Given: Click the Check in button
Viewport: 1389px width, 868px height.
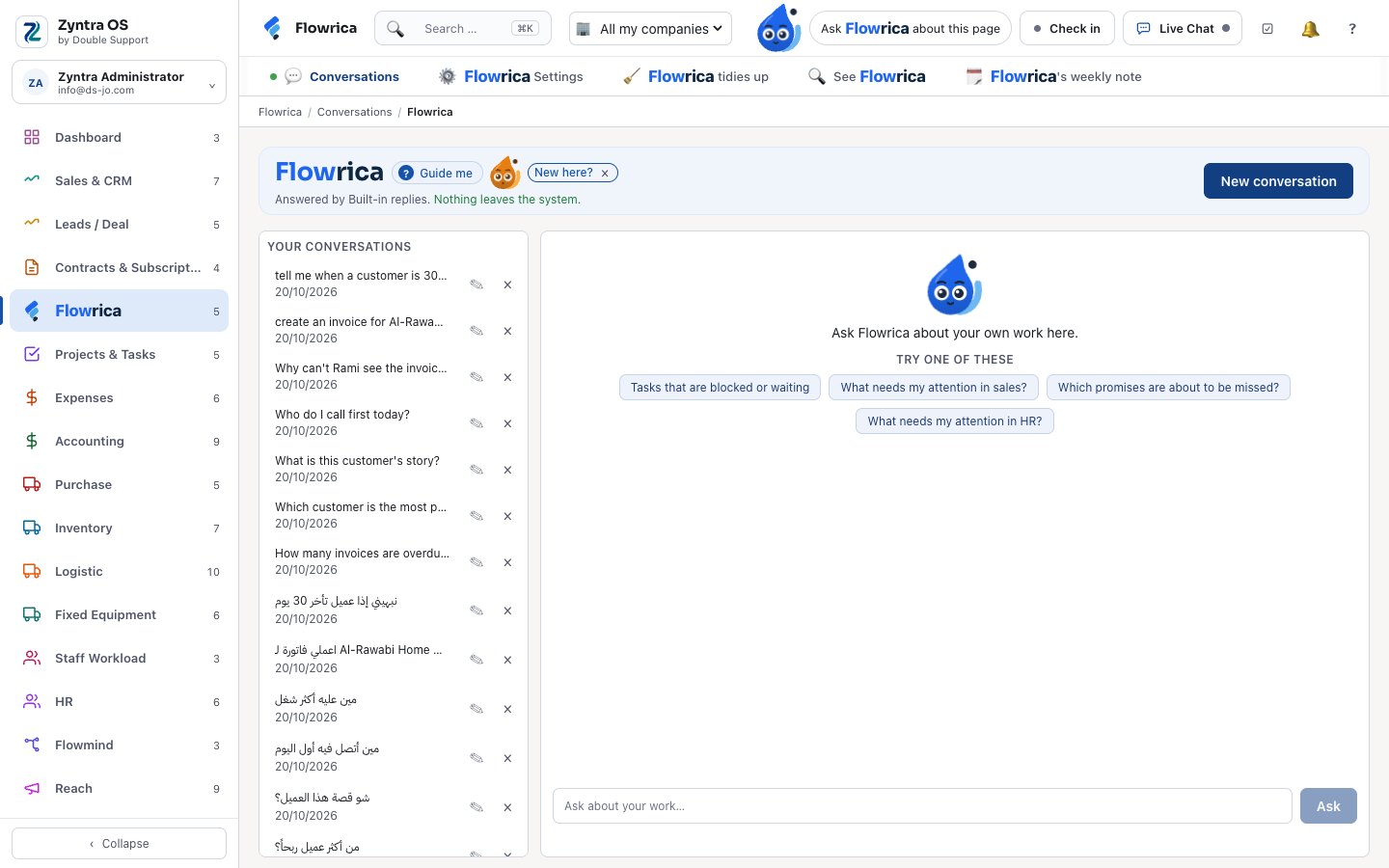Looking at the screenshot, I should click(1067, 29).
